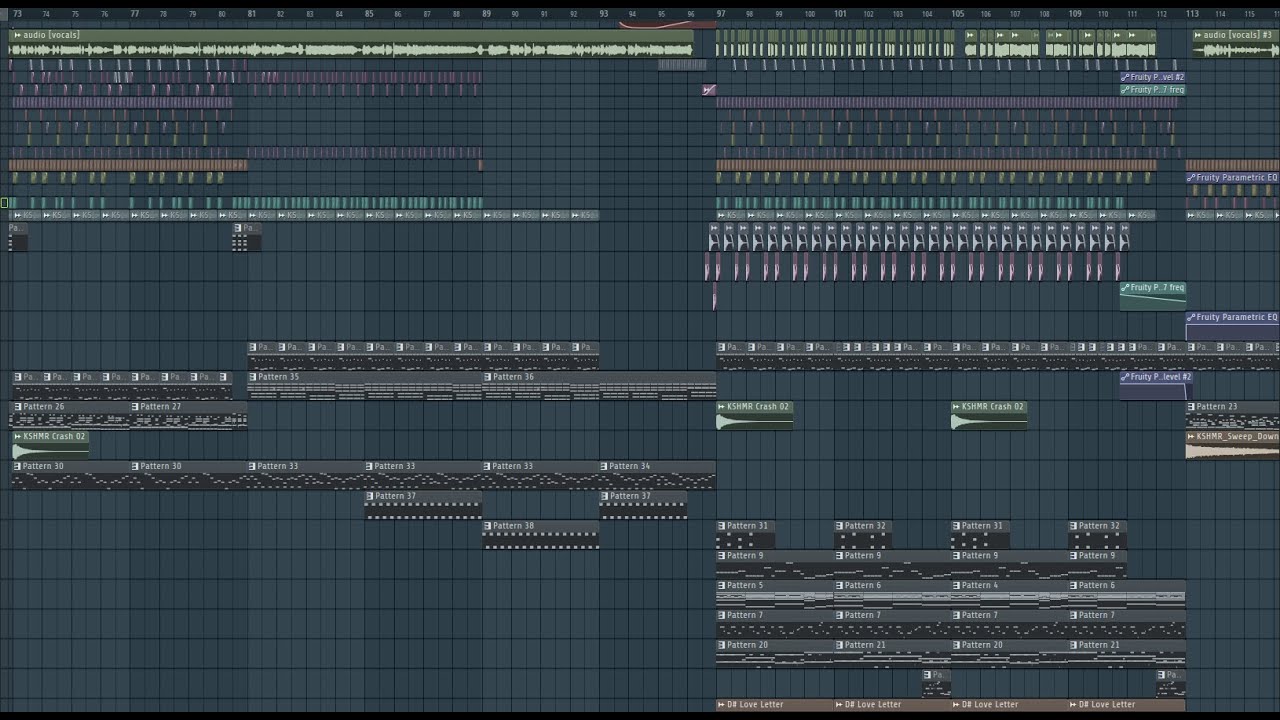This screenshot has width=1280, height=720.
Task: Select Pattern 7 clip starting at bar 97
Action: point(775,624)
